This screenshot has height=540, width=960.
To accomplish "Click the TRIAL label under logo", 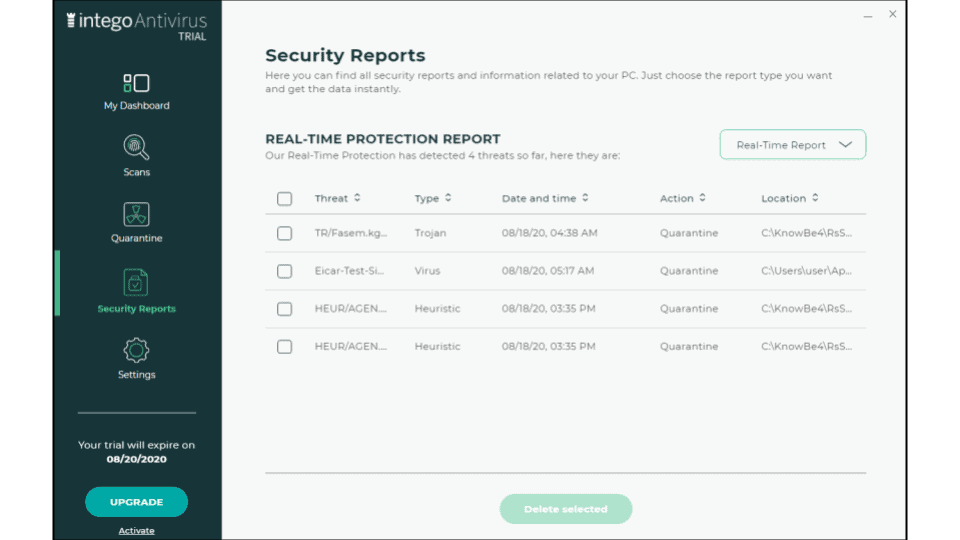I will (x=192, y=37).
